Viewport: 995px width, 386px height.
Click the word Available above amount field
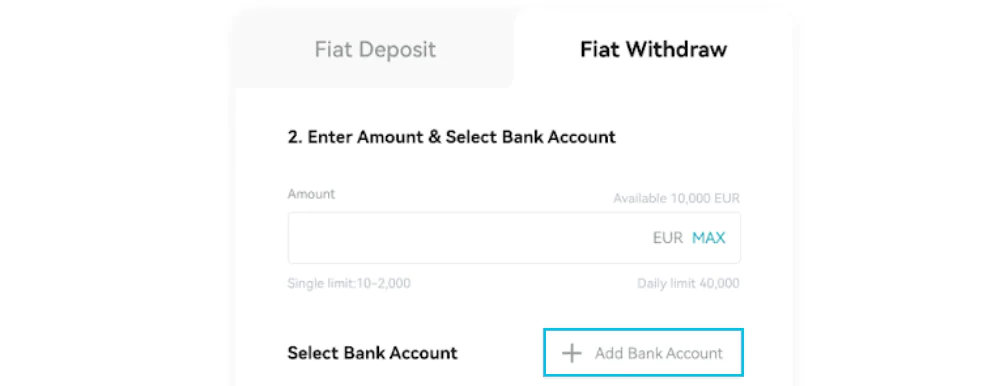[640, 199]
